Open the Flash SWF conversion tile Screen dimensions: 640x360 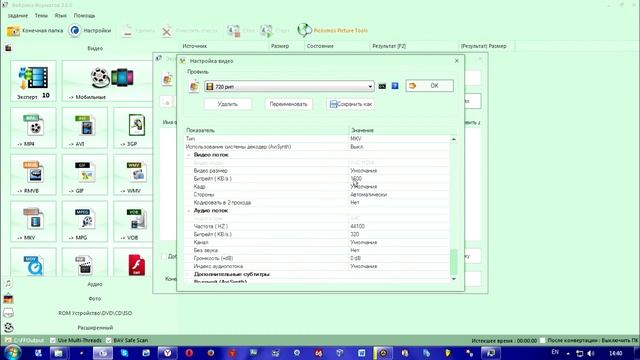tap(133, 262)
